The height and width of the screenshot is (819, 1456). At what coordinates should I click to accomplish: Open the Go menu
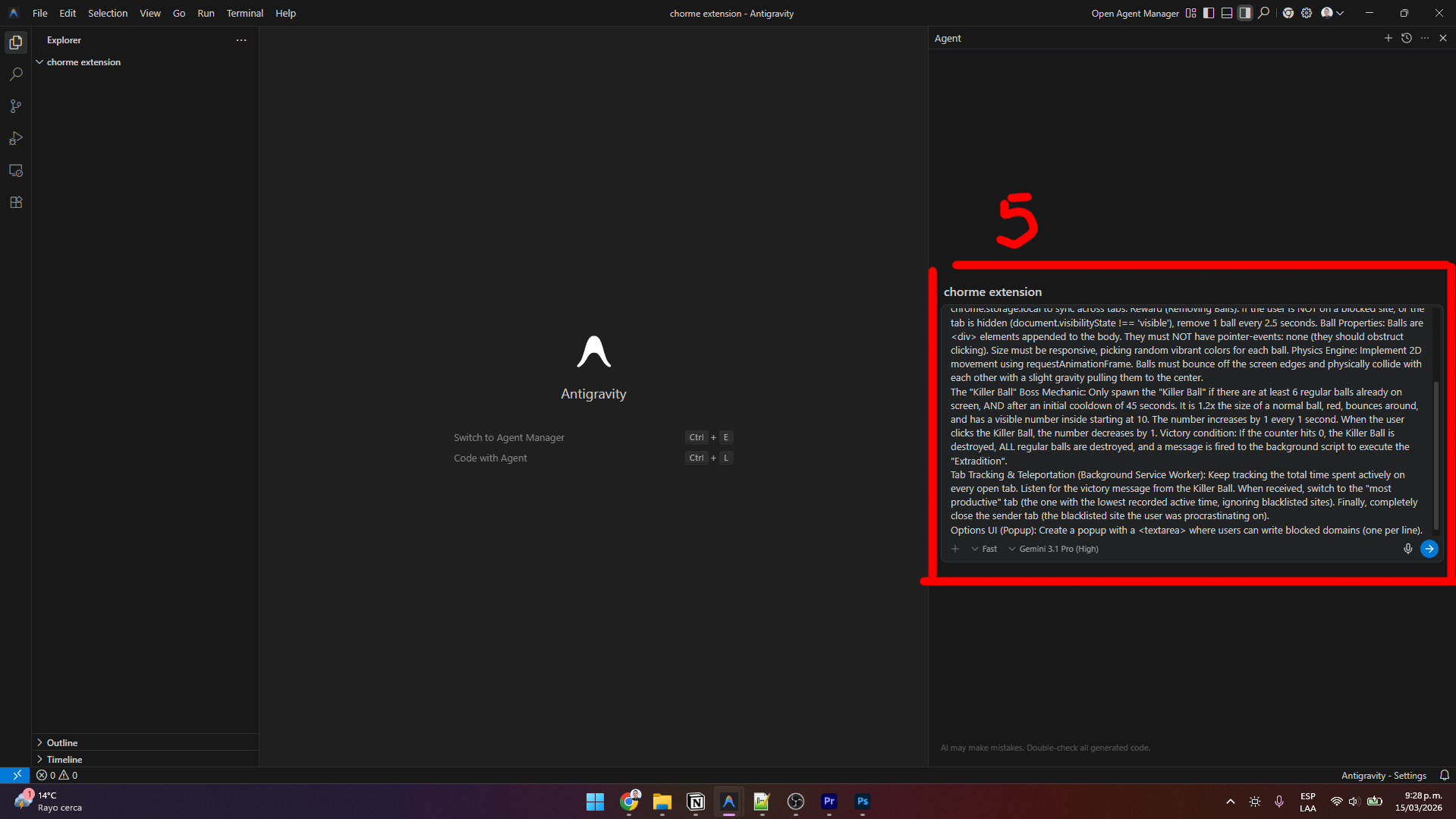(x=179, y=14)
